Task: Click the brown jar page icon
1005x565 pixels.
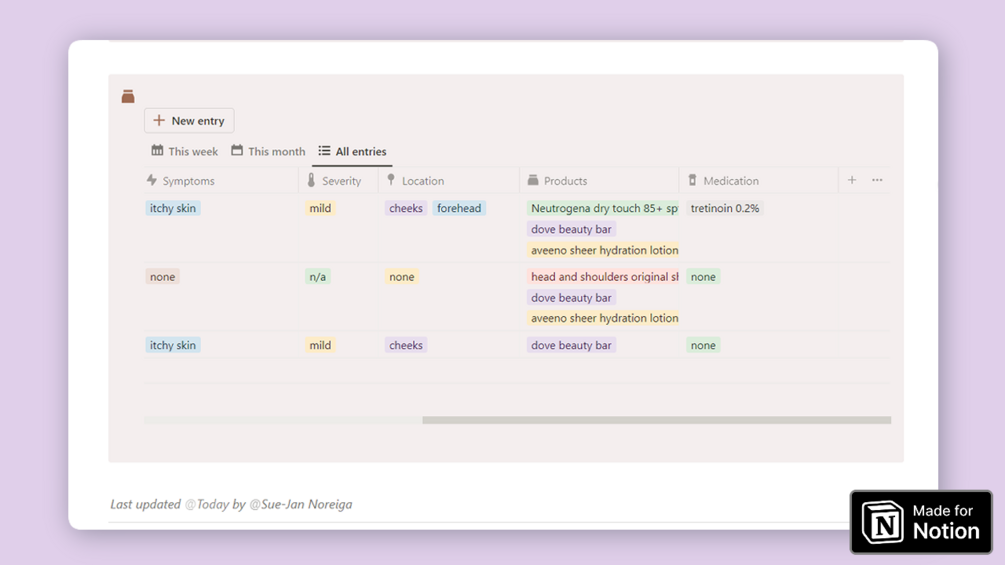Action: 128,97
